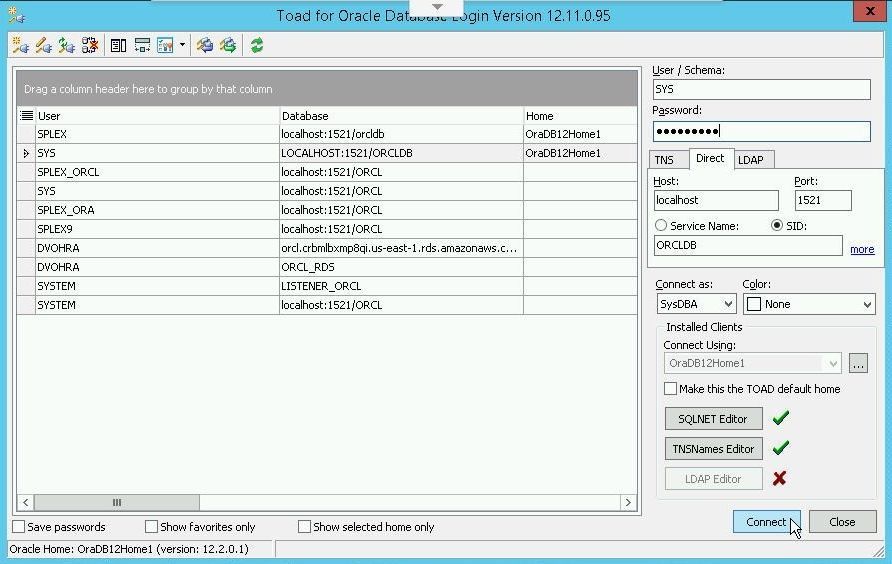Click the edit connection pencil-plug icon
This screenshot has height=564, width=892.
(43, 45)
